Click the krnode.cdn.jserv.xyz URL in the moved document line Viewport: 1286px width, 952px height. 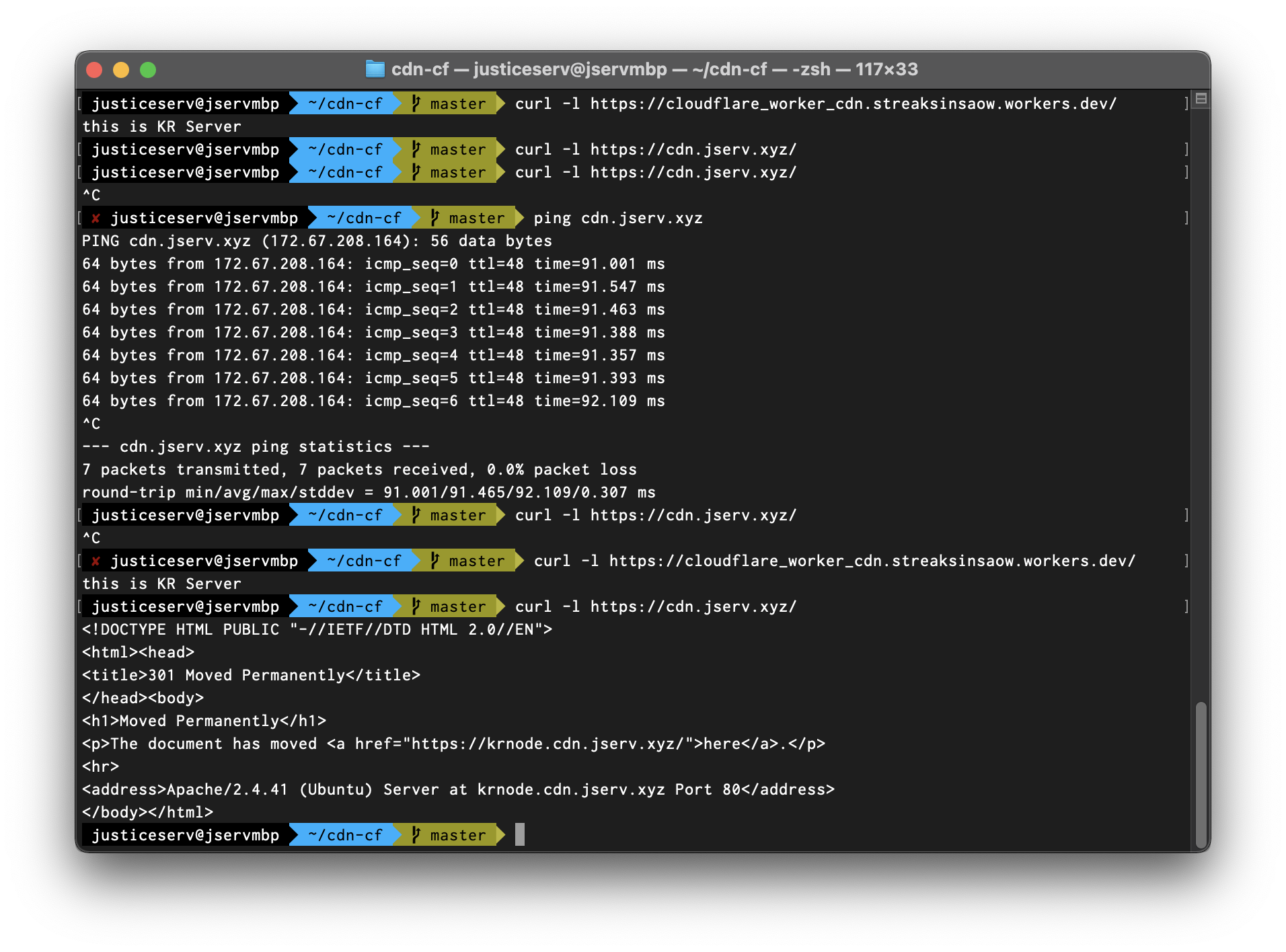coord(580,744)
